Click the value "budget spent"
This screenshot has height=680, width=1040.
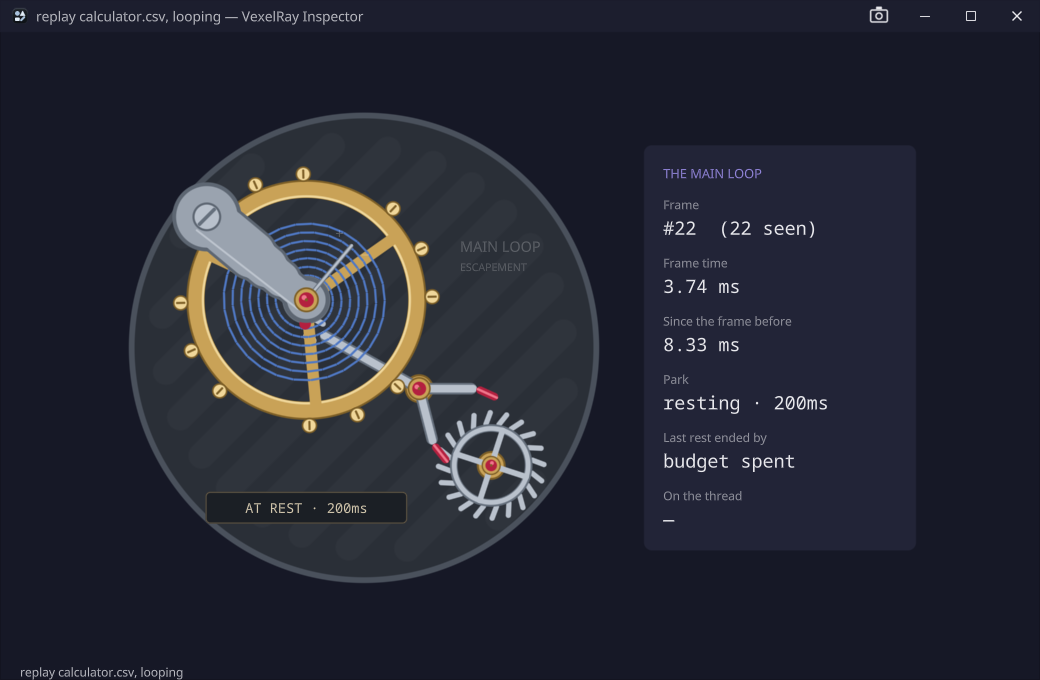click(729, 462)
